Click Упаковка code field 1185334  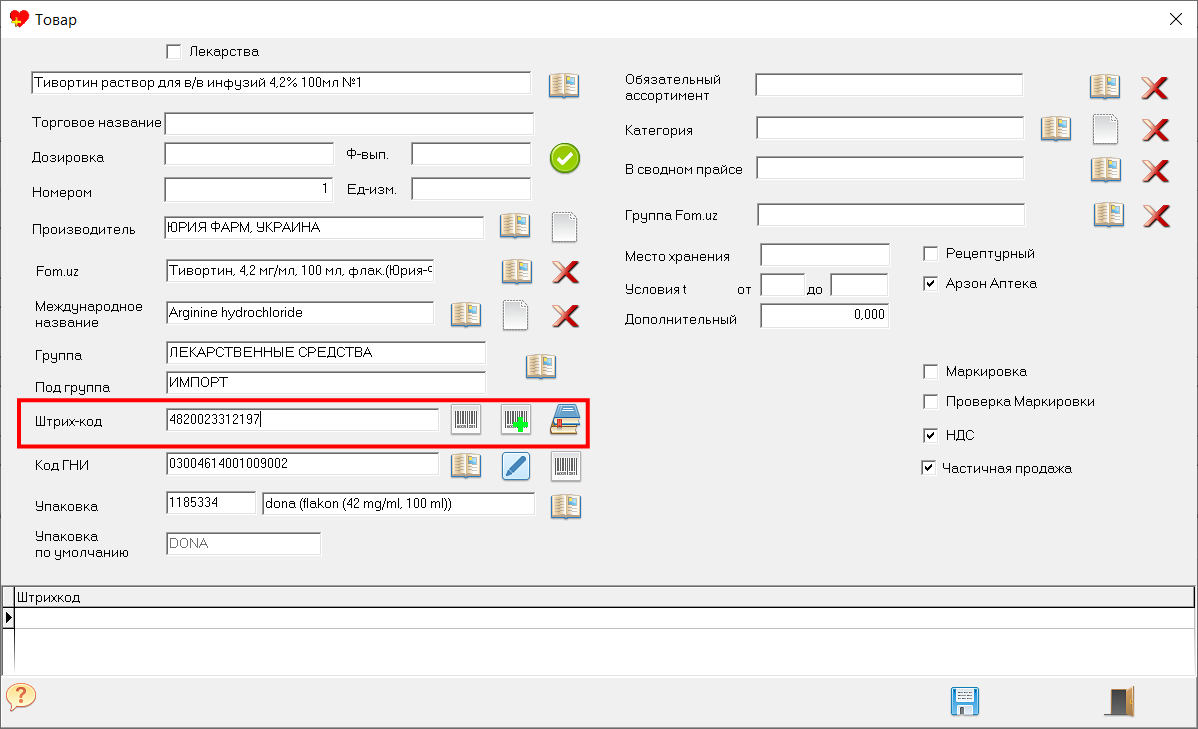(211, 503)
